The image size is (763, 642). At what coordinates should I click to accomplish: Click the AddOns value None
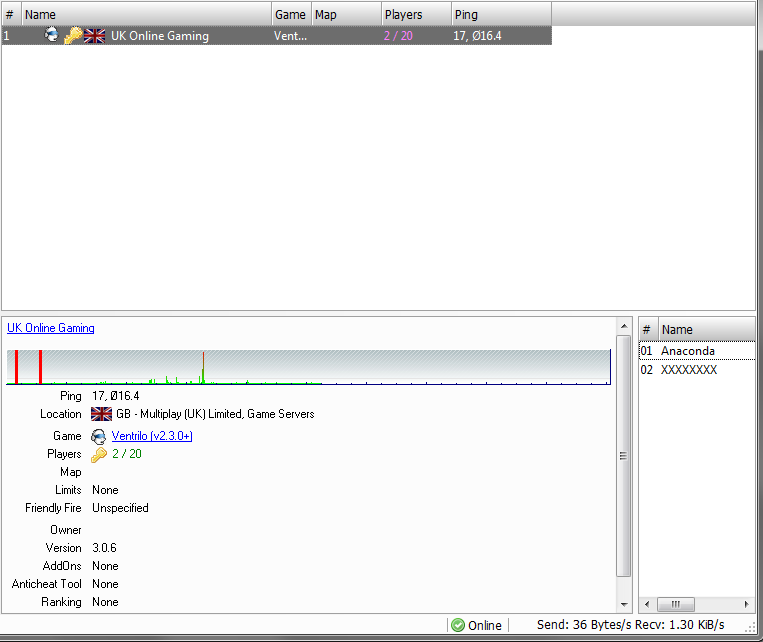point(105,566)
